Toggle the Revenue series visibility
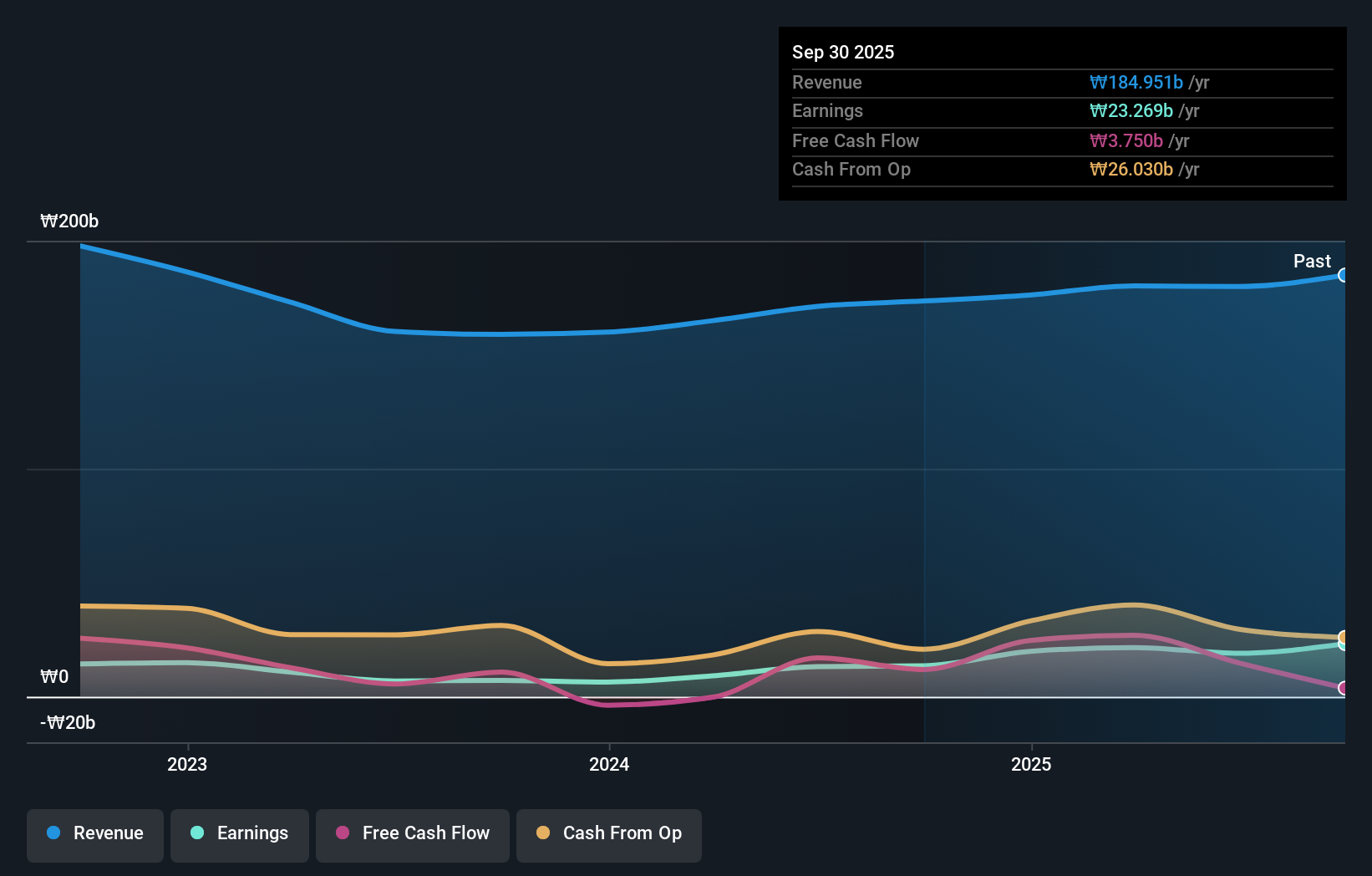This screenshot has height=876, width=1372. (x=94, y=834)
